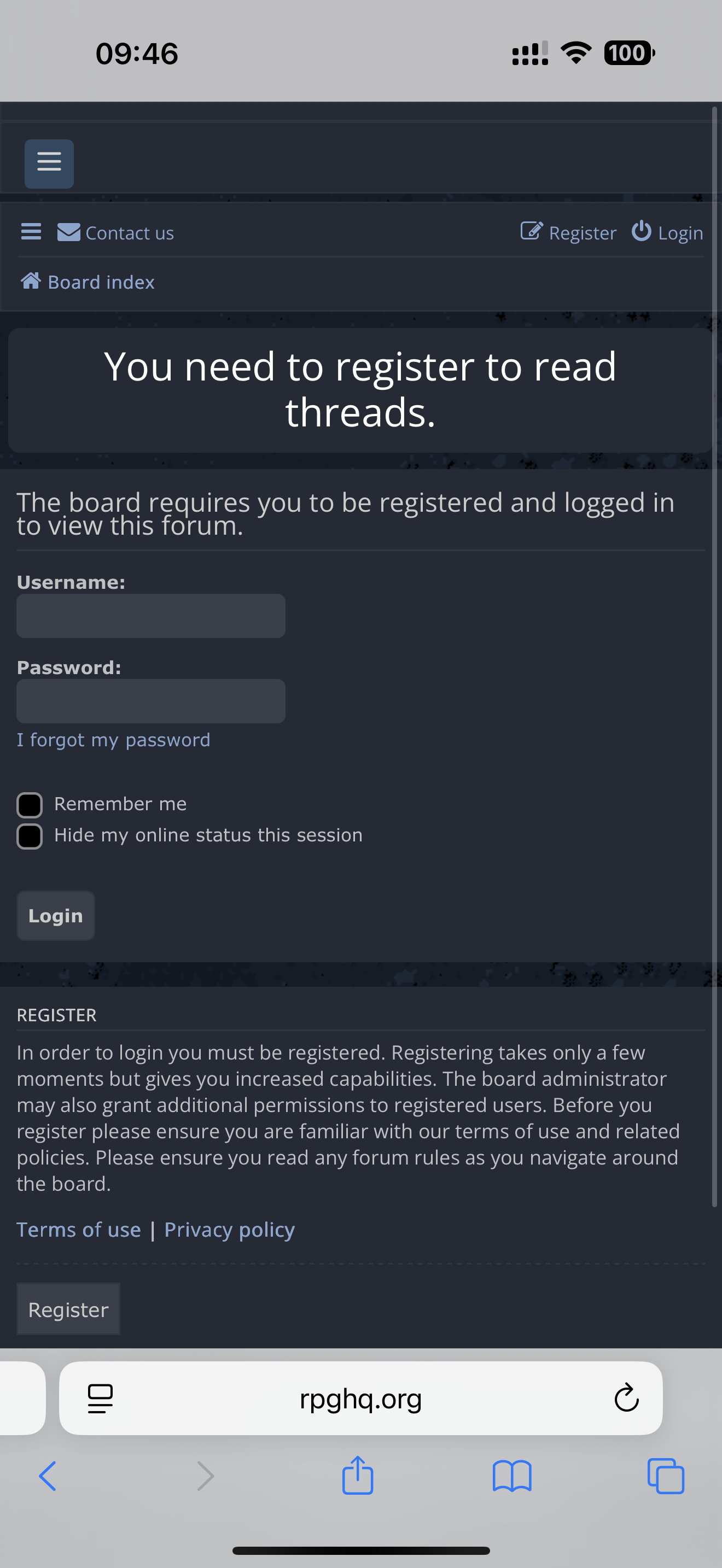Open the Safari share sheet icon
This screenshot has height=1568, width=722.
[x=357, y=1476]
